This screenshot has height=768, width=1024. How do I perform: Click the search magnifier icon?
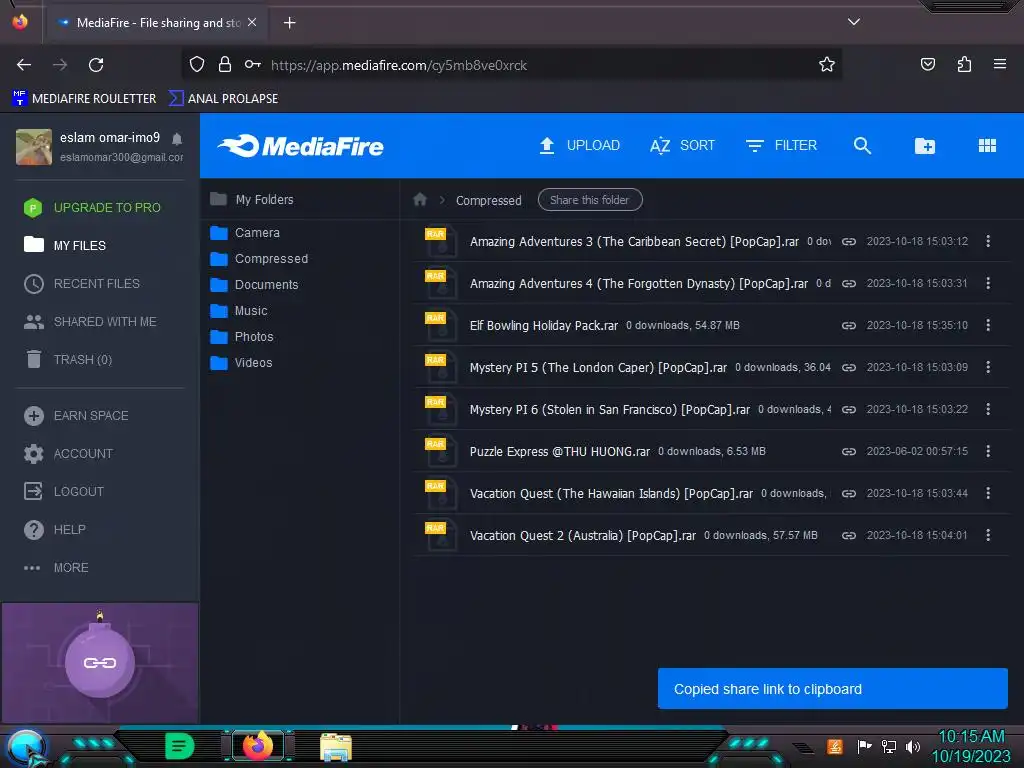tap(862, 146)
